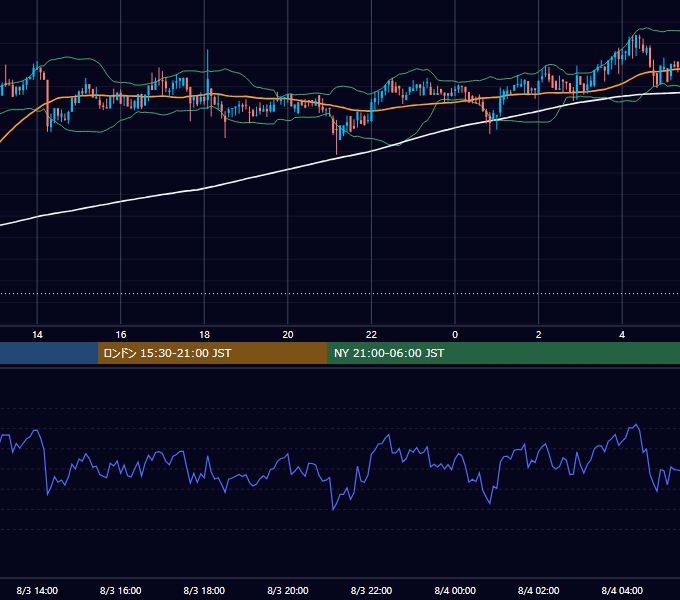Click the 8/3 14:00 time label
680x600 pixels.
[37, 590]
